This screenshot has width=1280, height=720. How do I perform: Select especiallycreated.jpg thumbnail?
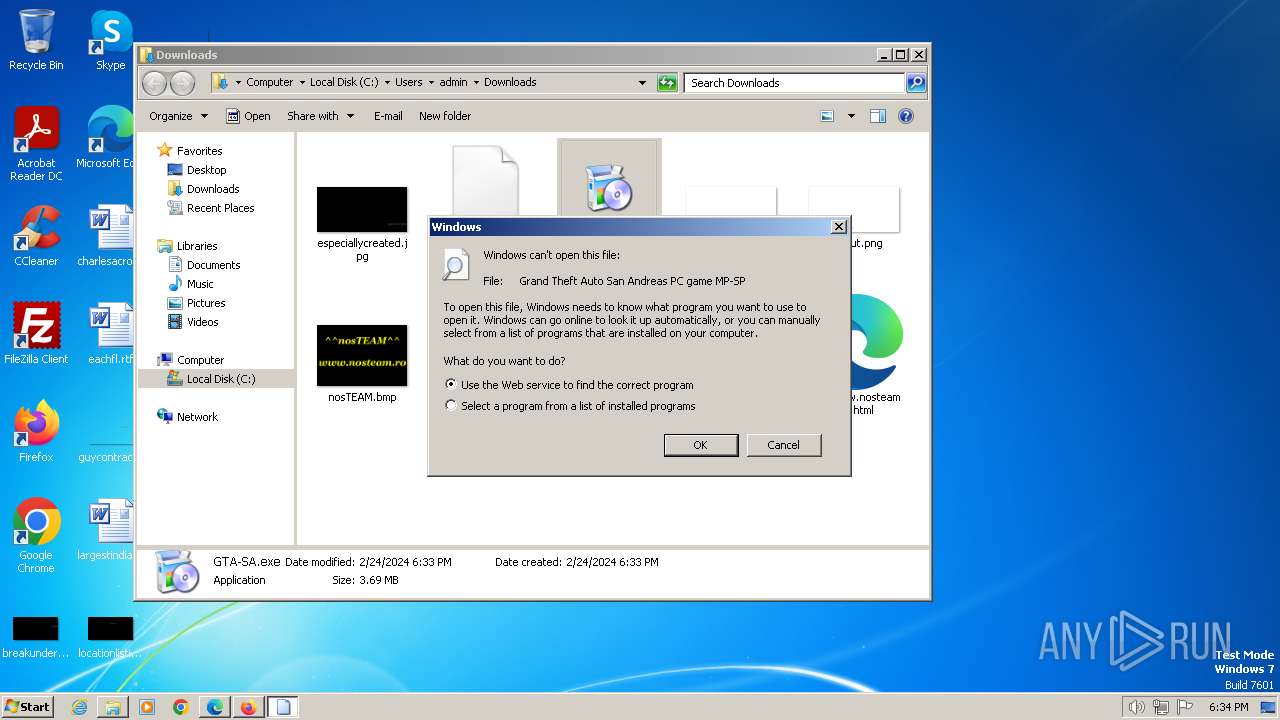(x=362, y=209)
